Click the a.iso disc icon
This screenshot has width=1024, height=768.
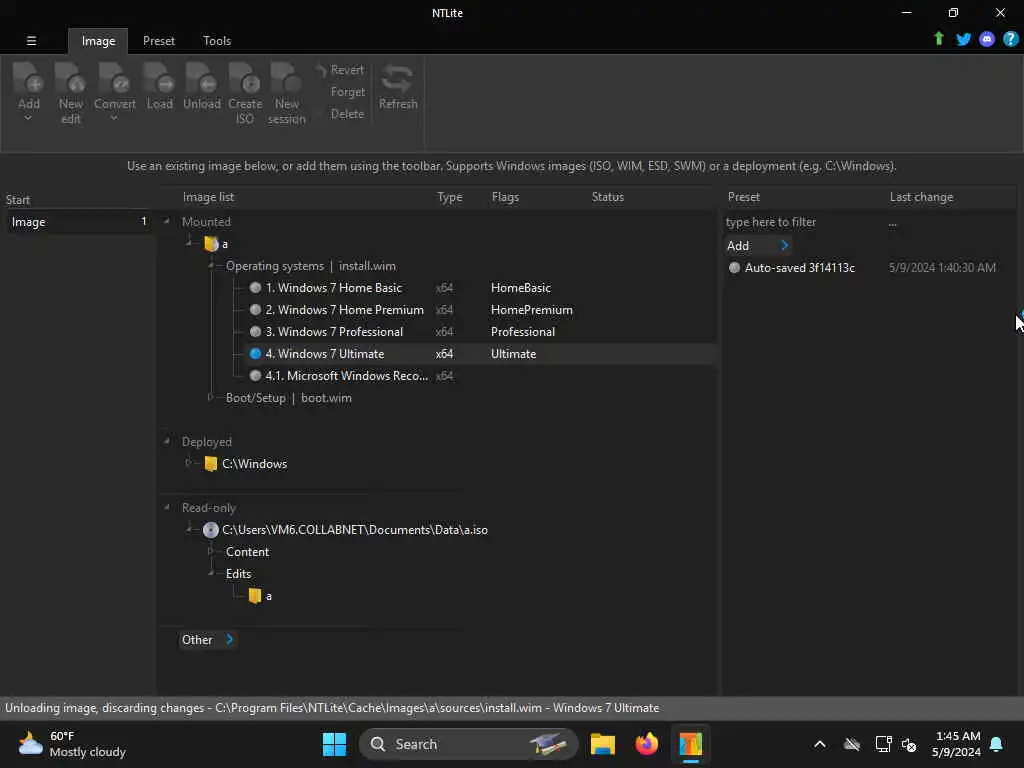click(210, 530)
